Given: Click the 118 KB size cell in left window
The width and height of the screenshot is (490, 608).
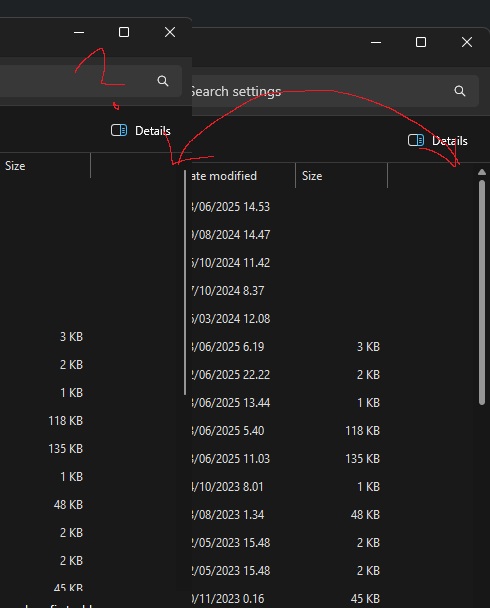Looking at the screenshot, I should coord(66,421).
